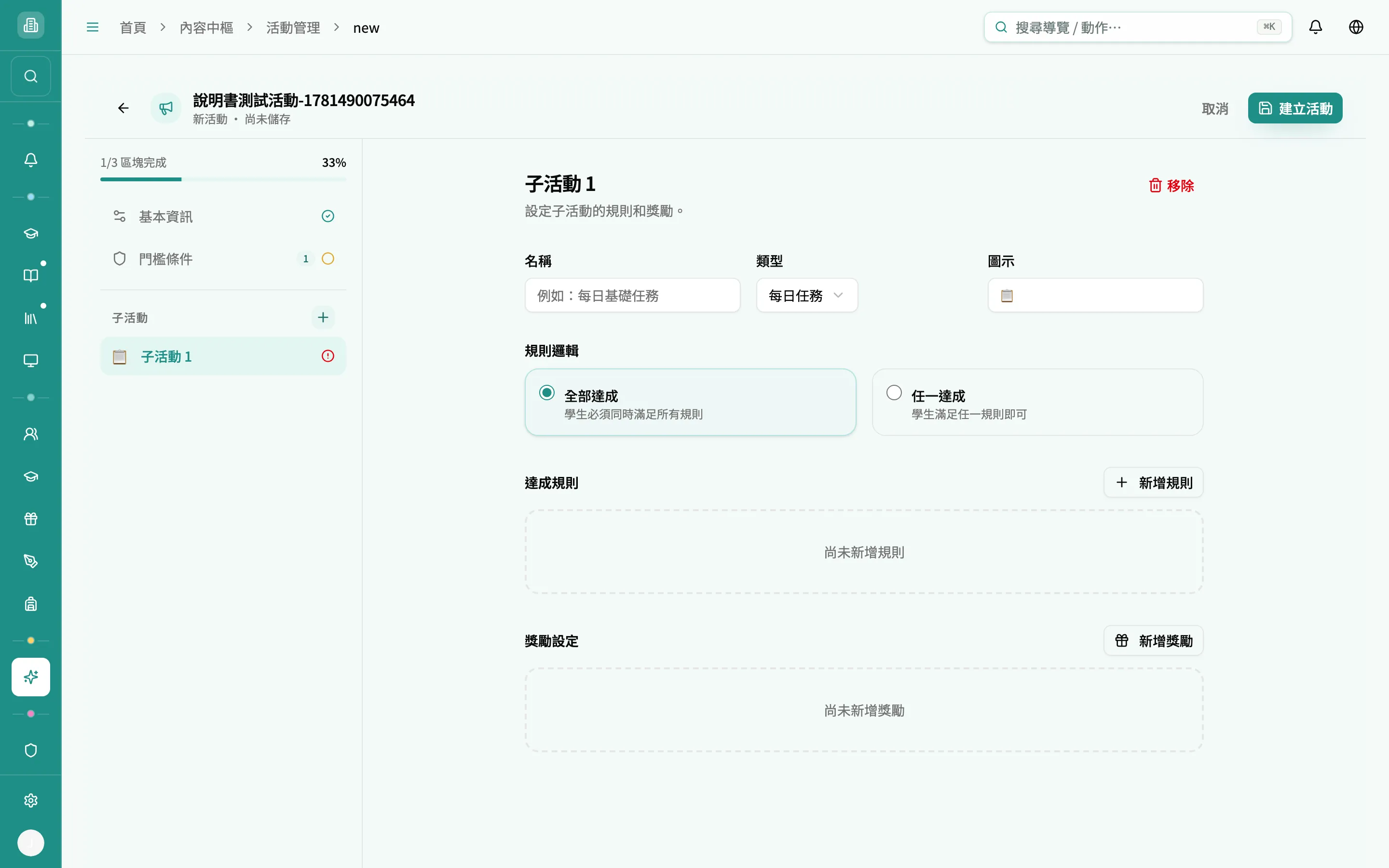This screenshot has height=868, width=1389.
Task: Focus the 名稱 input field
Action: (632, 296)
